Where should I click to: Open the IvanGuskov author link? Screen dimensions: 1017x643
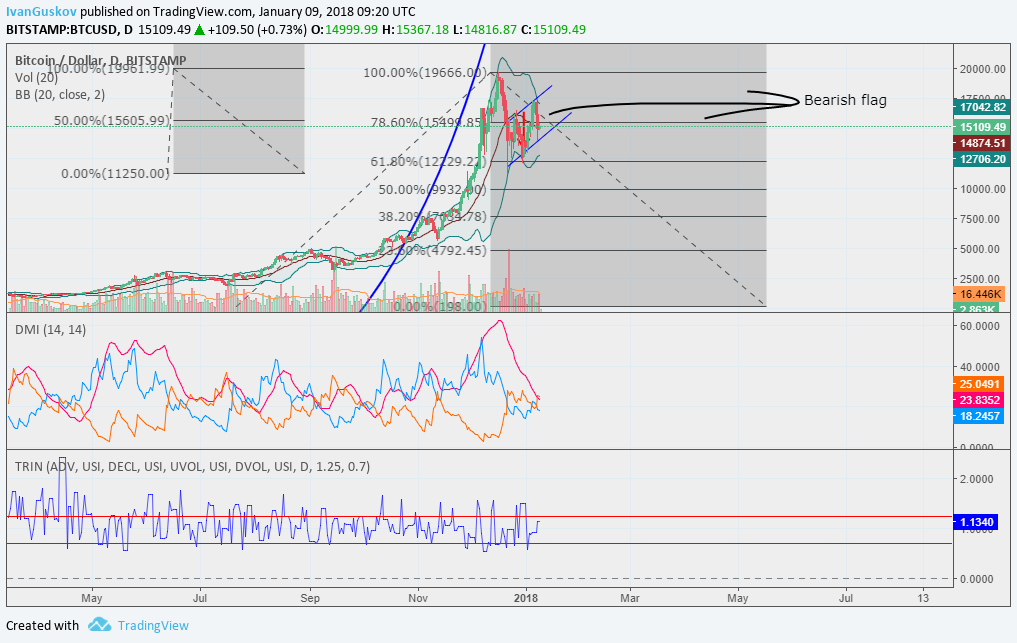tap(42, 12)
